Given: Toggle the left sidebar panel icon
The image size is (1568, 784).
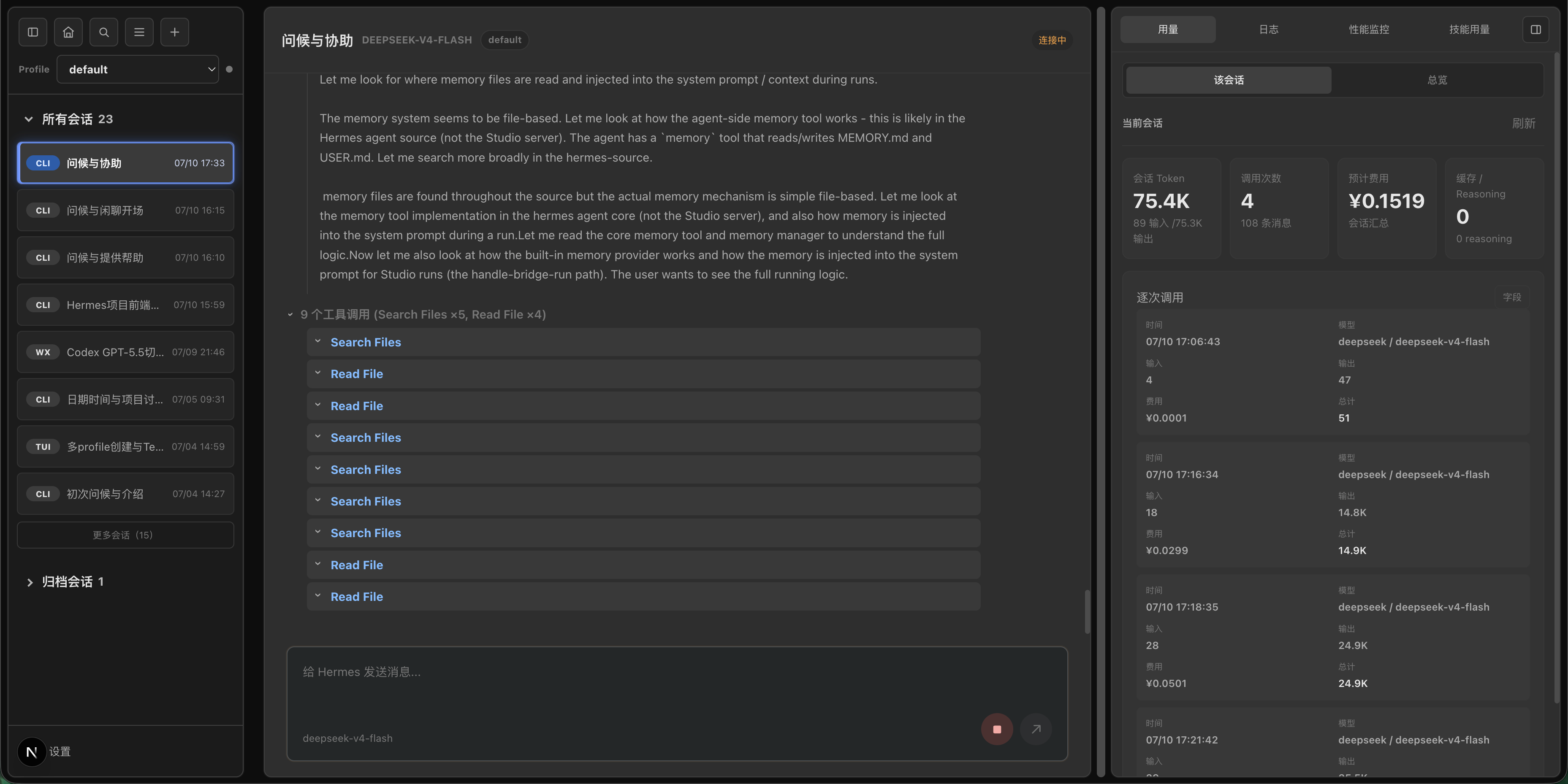Looking at the screenshot, I should pyautogui.click(x=33, y=32).
